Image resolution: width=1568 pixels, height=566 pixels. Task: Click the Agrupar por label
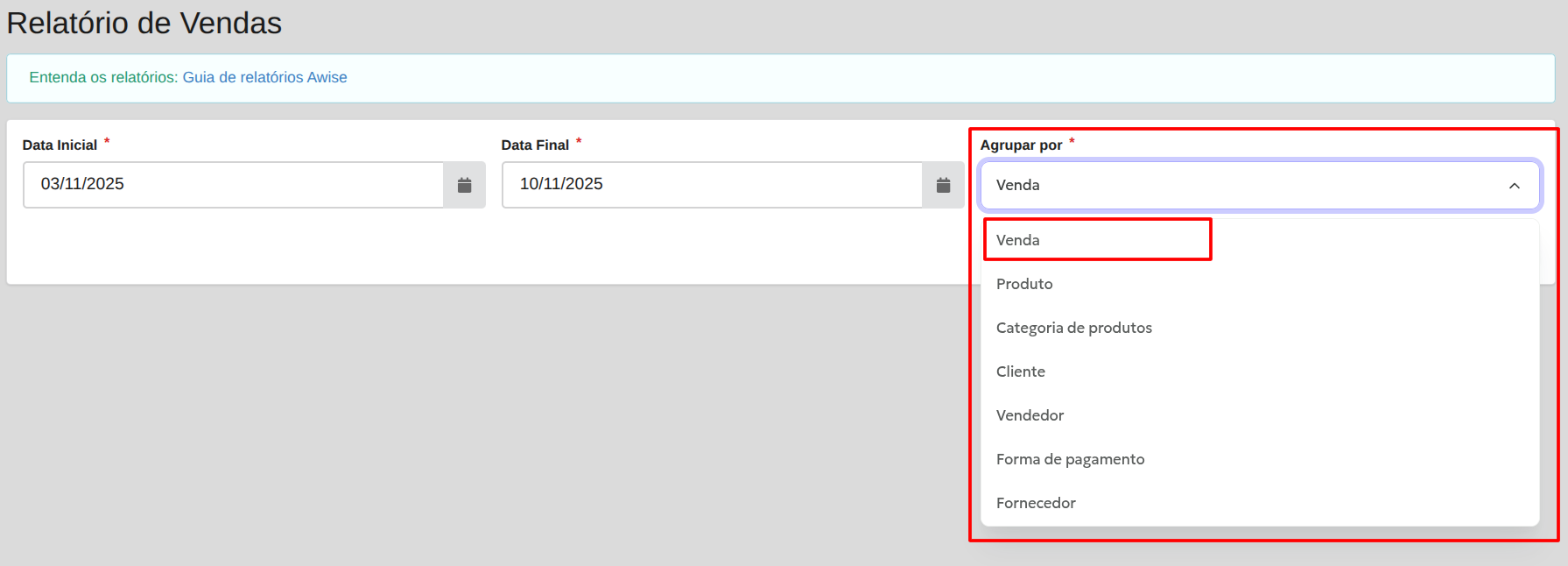pos(1021,145)
